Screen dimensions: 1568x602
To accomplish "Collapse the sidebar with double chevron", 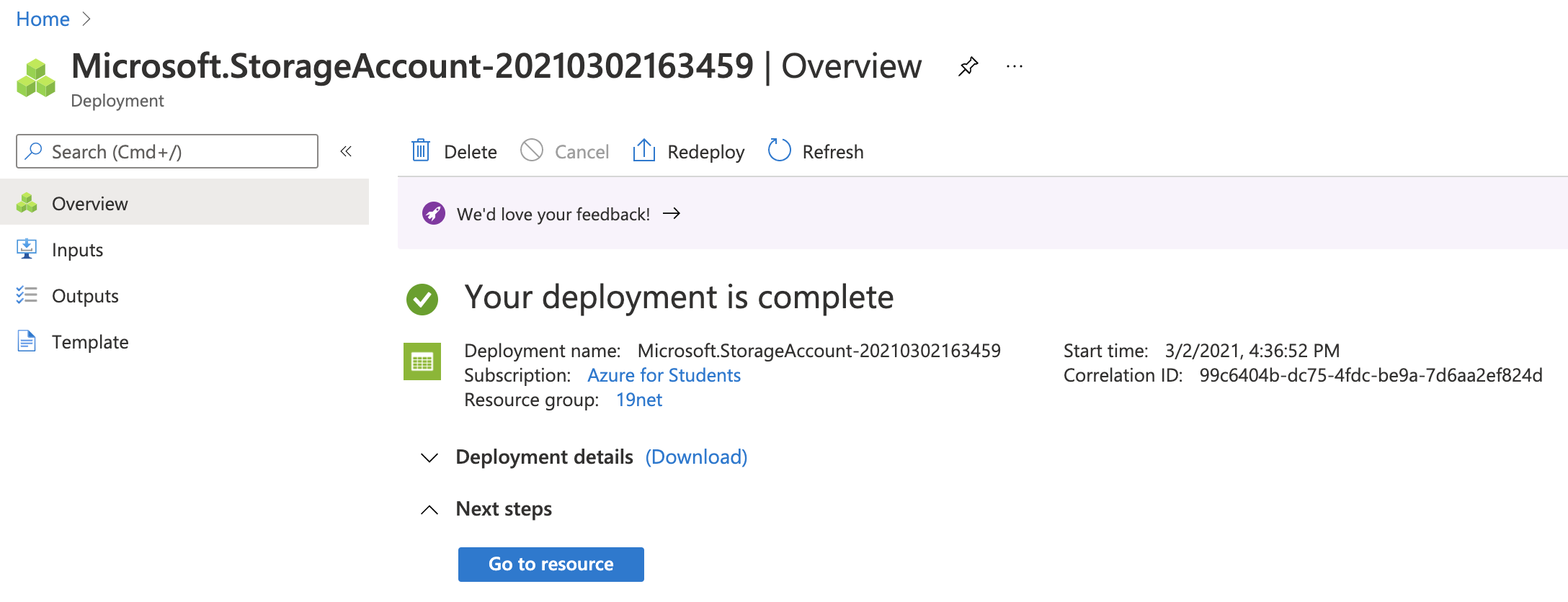I will click(x=346, y=151).
